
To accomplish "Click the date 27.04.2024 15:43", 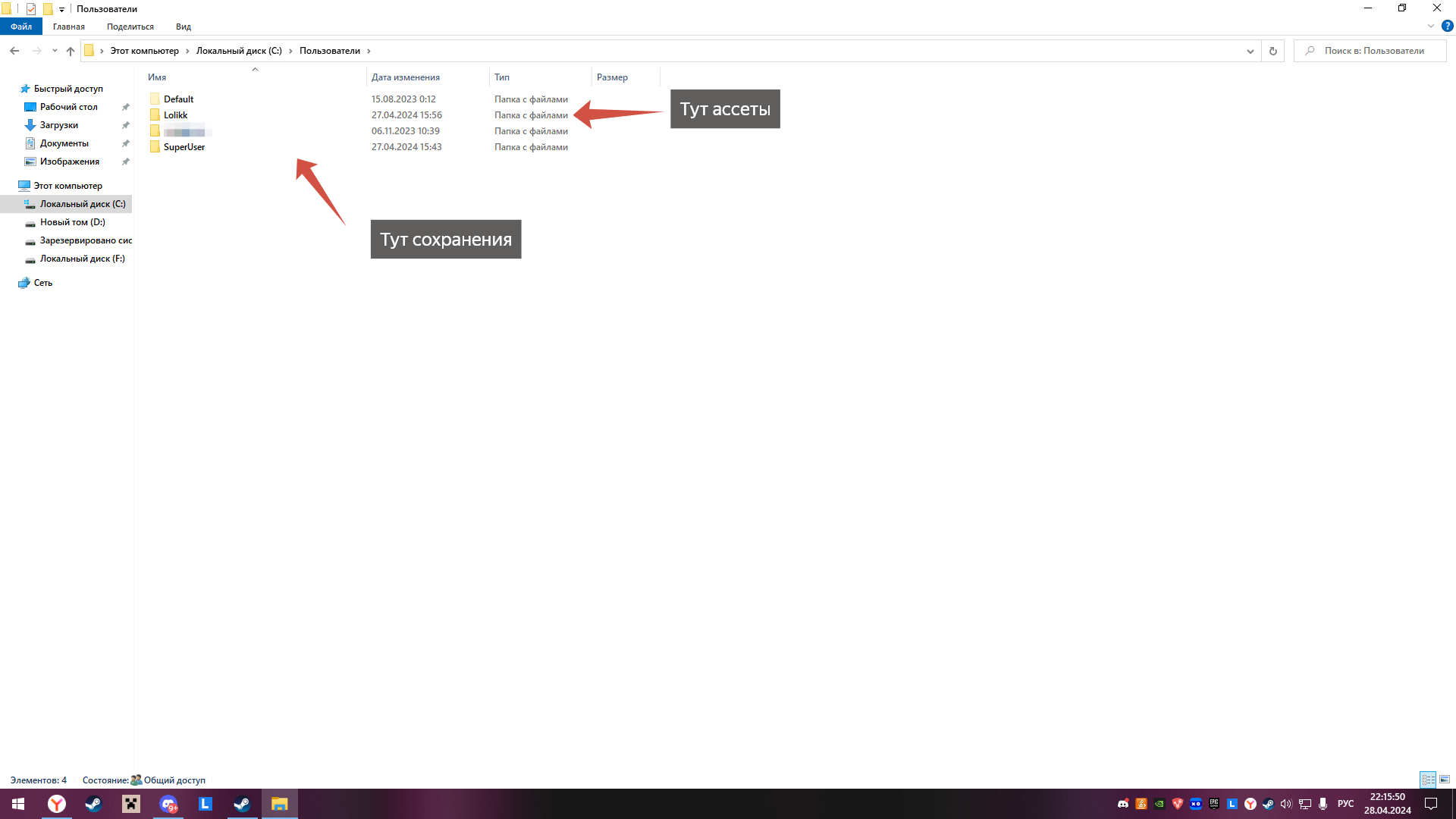I will click(x=406, y=147).
